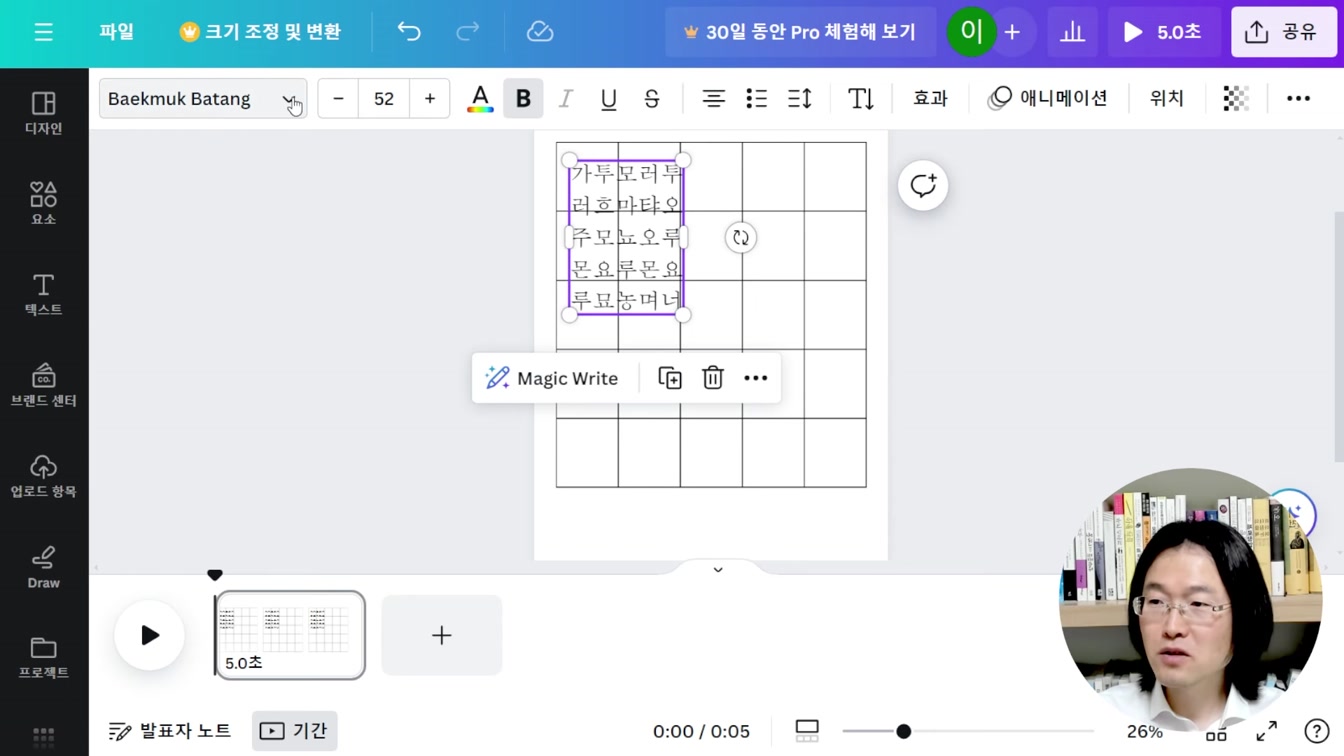Screen dimensions: 1344x756
Task: Switch to vertical text direction
Action: click(x=860, y=98)
